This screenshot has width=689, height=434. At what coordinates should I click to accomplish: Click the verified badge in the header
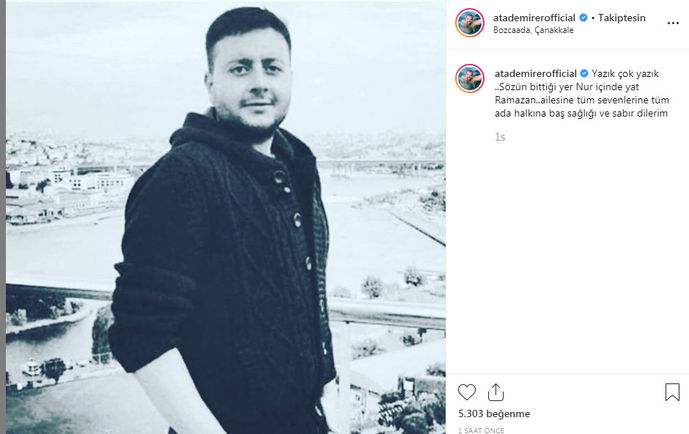tap(584, 18)
